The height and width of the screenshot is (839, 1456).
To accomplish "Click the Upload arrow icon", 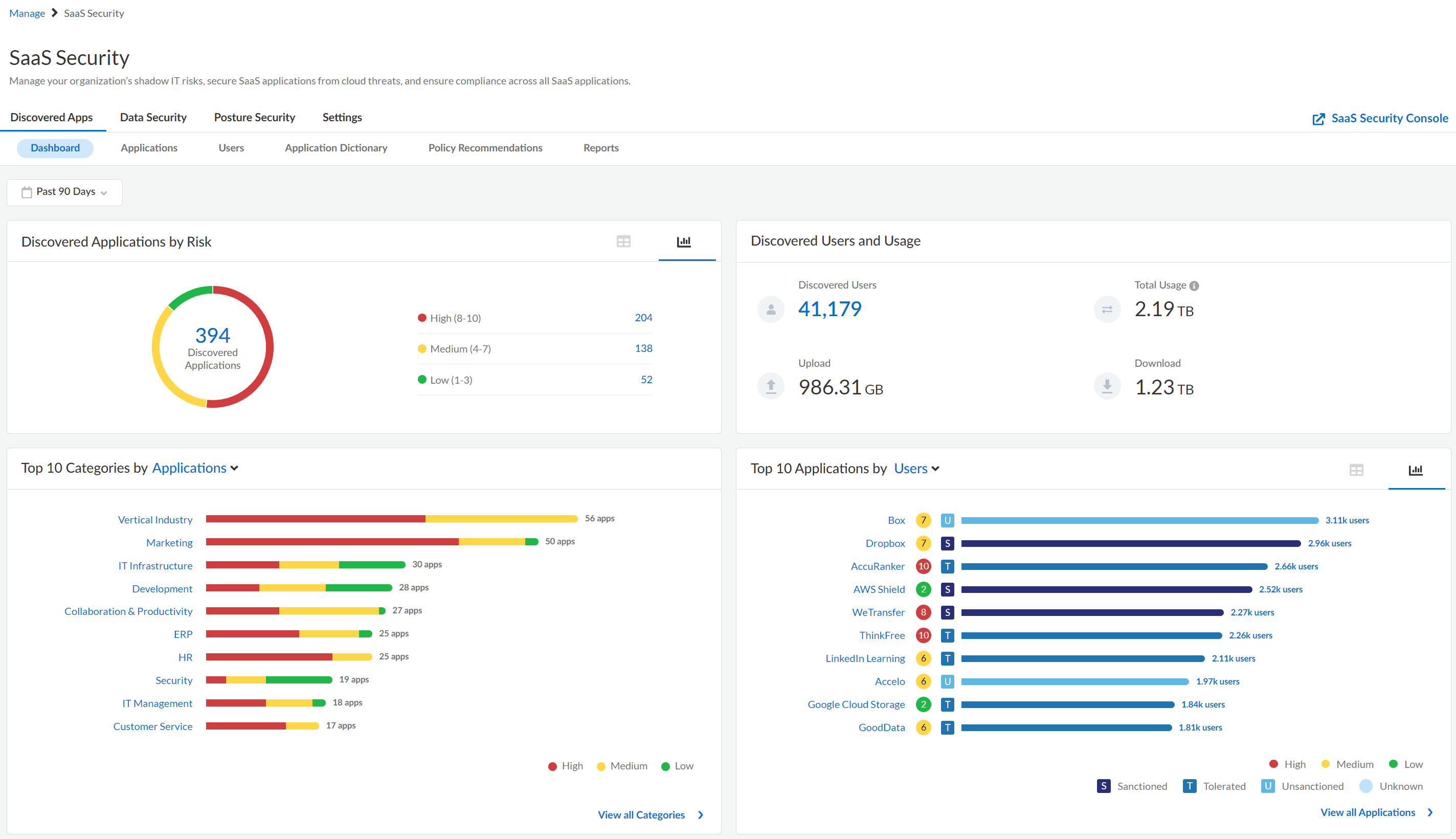I will [x=771, y=387].
